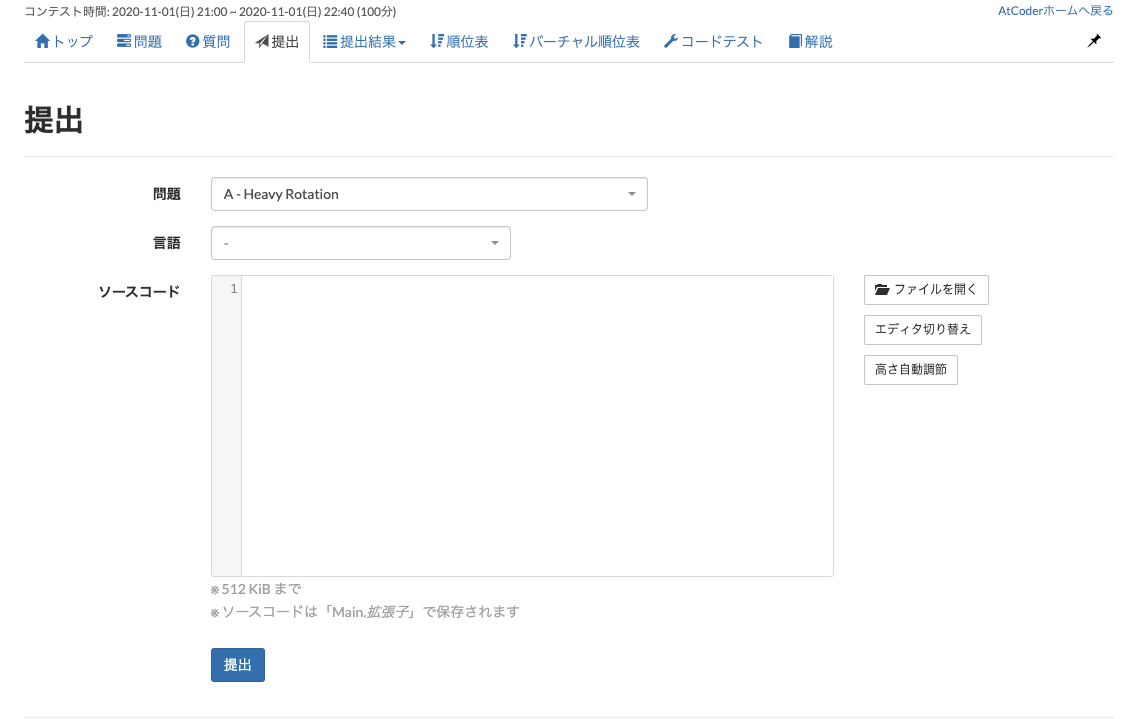Open the problem dropdown showing A - Heavy Rotation
This screenshot has height=719, width=1138.
click(x=429, y=193)
